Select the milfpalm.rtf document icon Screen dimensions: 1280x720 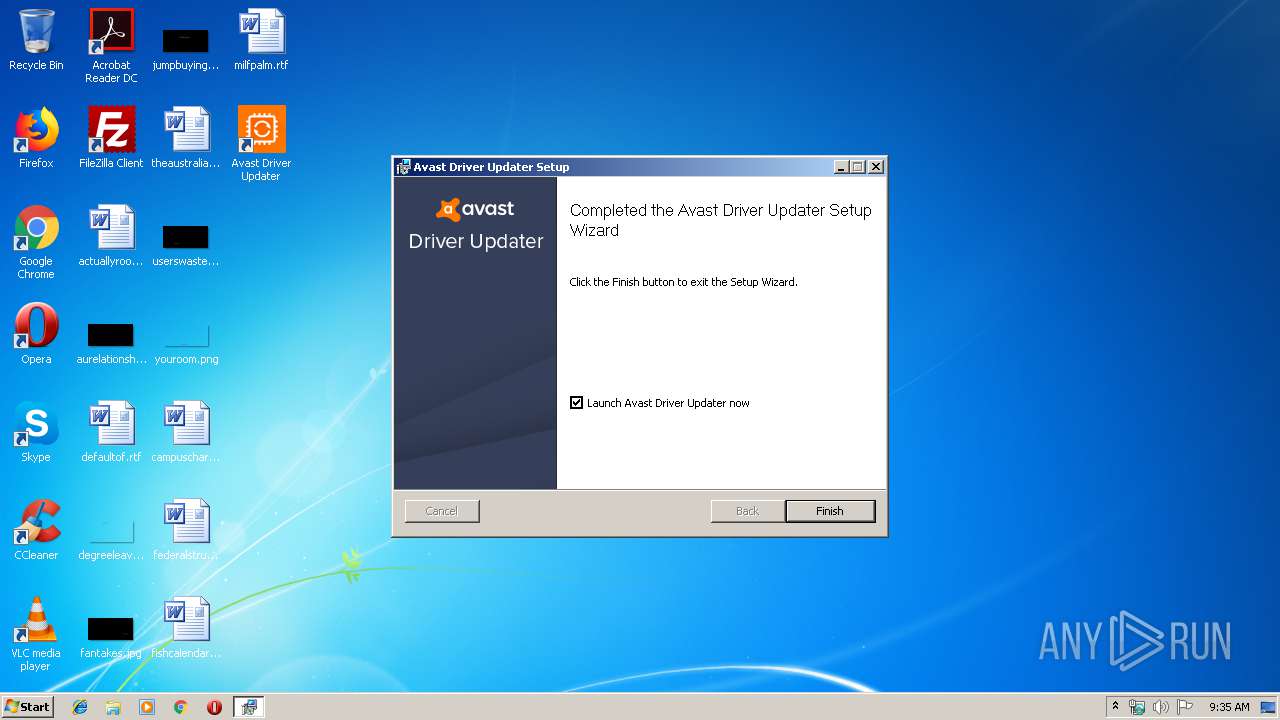click(261, 41)
